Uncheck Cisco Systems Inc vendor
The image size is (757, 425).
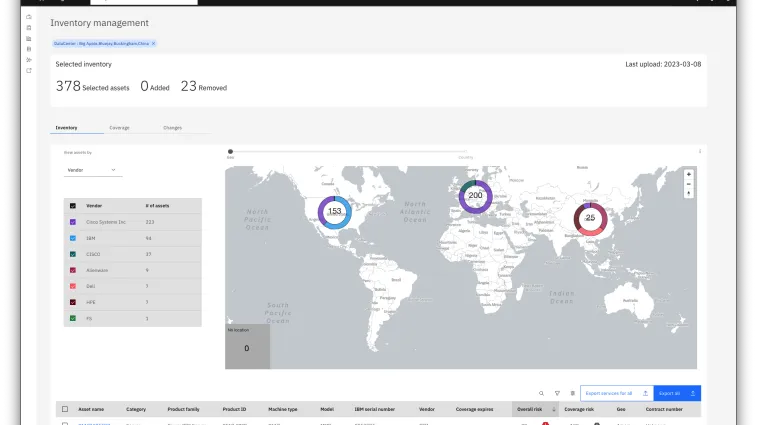point(73,222)
